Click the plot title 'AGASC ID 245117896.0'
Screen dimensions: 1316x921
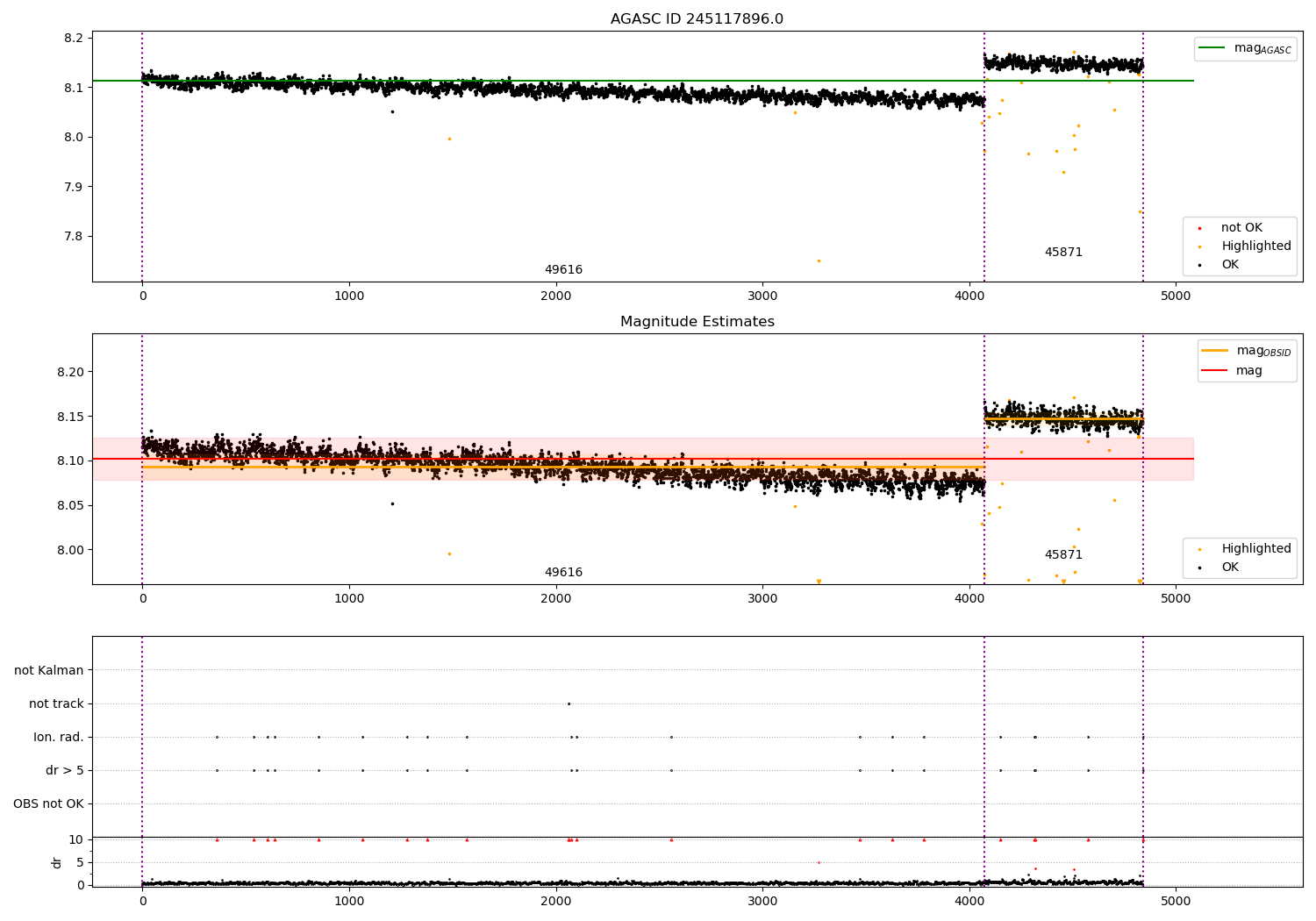click(x=697, y=19)
